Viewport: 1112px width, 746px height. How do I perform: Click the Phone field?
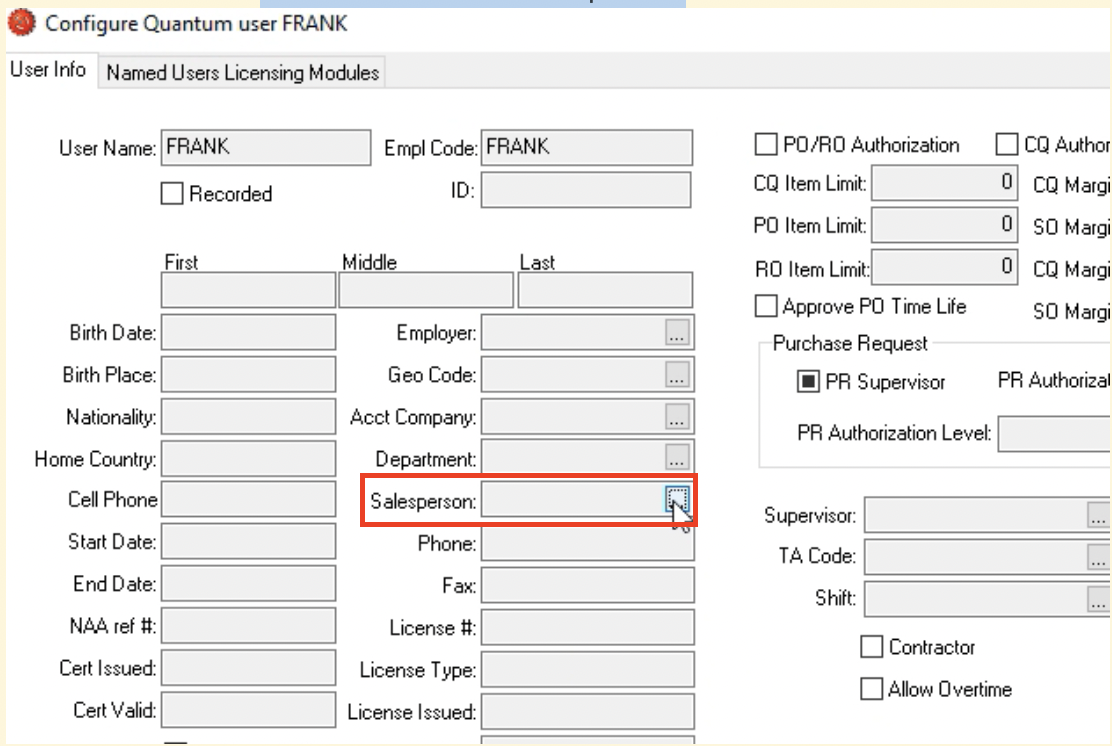(x=587, y=543)
